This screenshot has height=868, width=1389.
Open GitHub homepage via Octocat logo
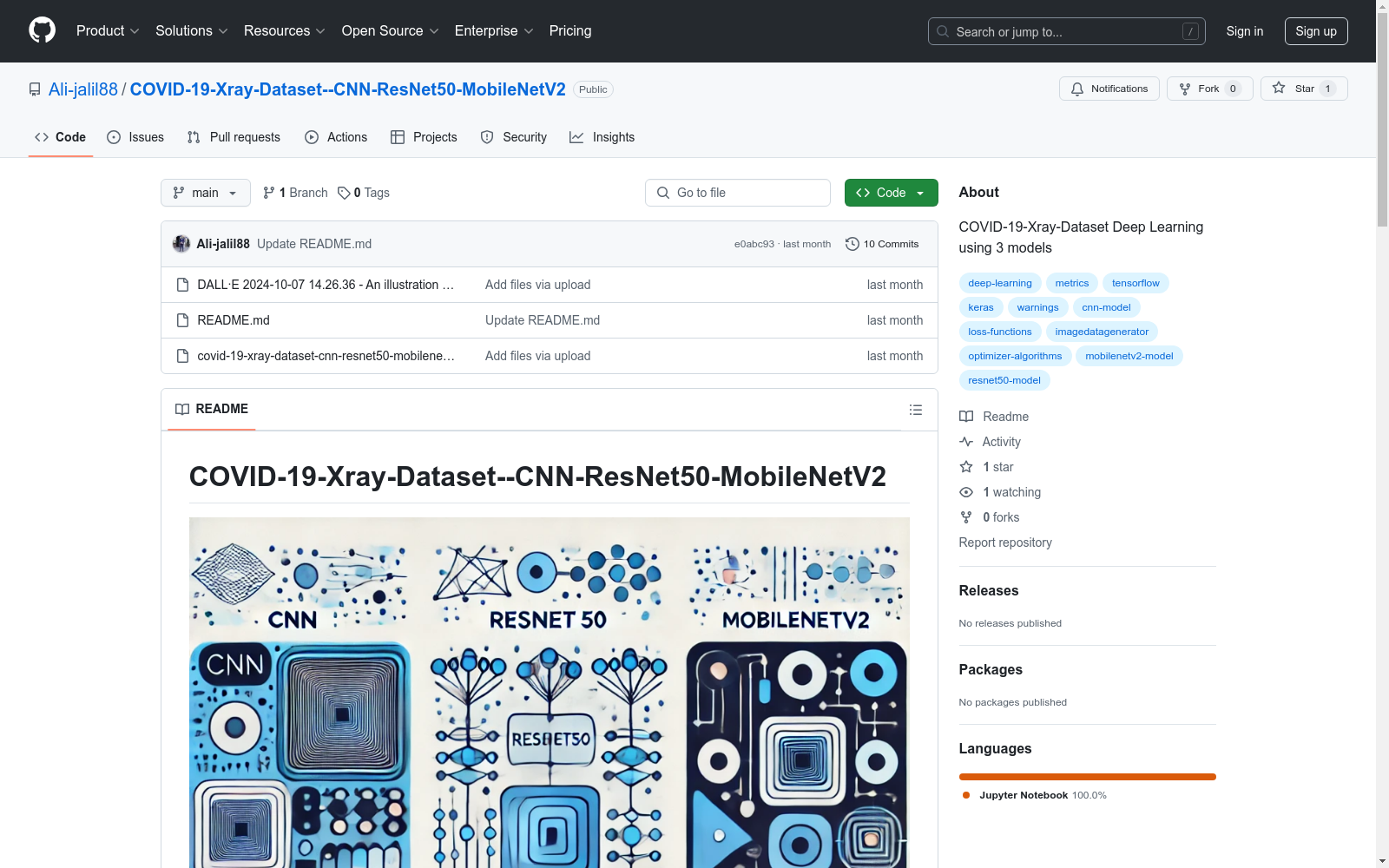pyautogui.click(x=42, y=30)
